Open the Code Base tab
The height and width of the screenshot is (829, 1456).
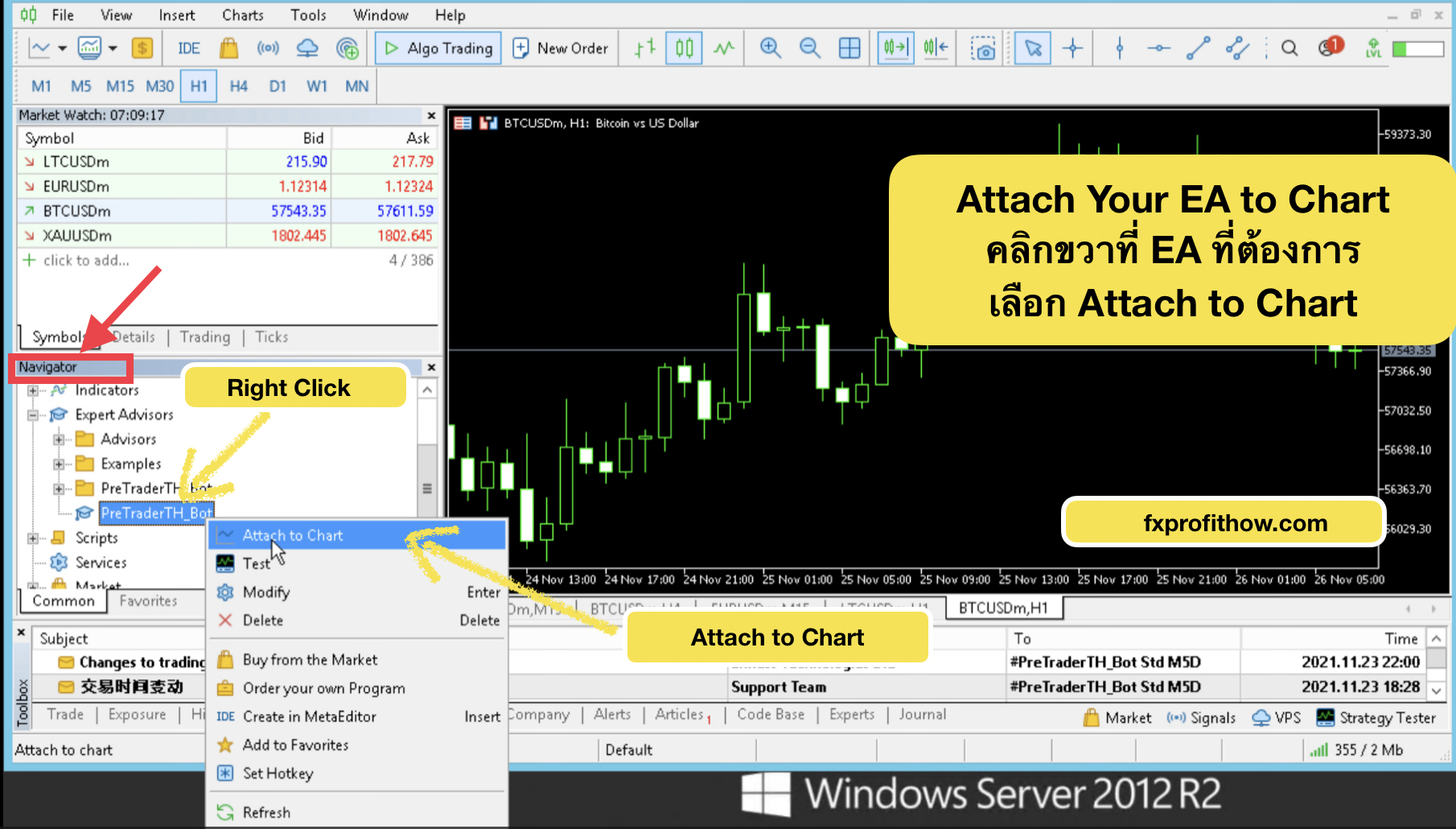tap(771, 715)
